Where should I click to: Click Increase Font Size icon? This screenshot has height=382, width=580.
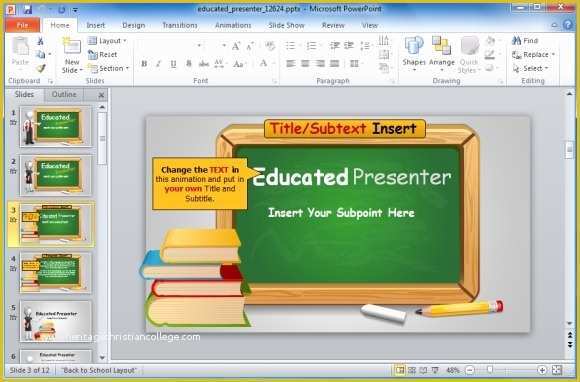point(236,46)
